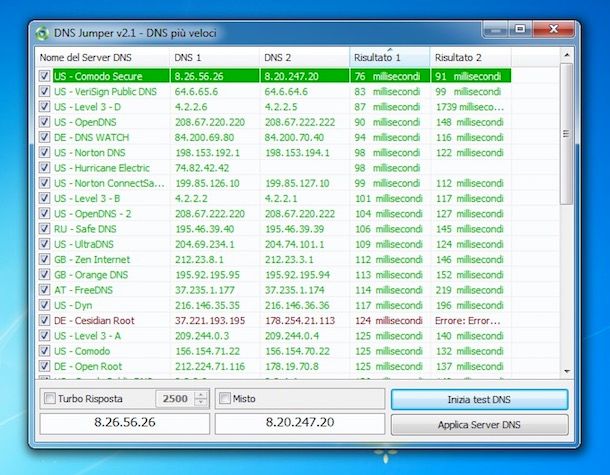This screenshot has height=475, width=610.
Task: Click the 76 millisecondi result cell
Action: (387, 76)
